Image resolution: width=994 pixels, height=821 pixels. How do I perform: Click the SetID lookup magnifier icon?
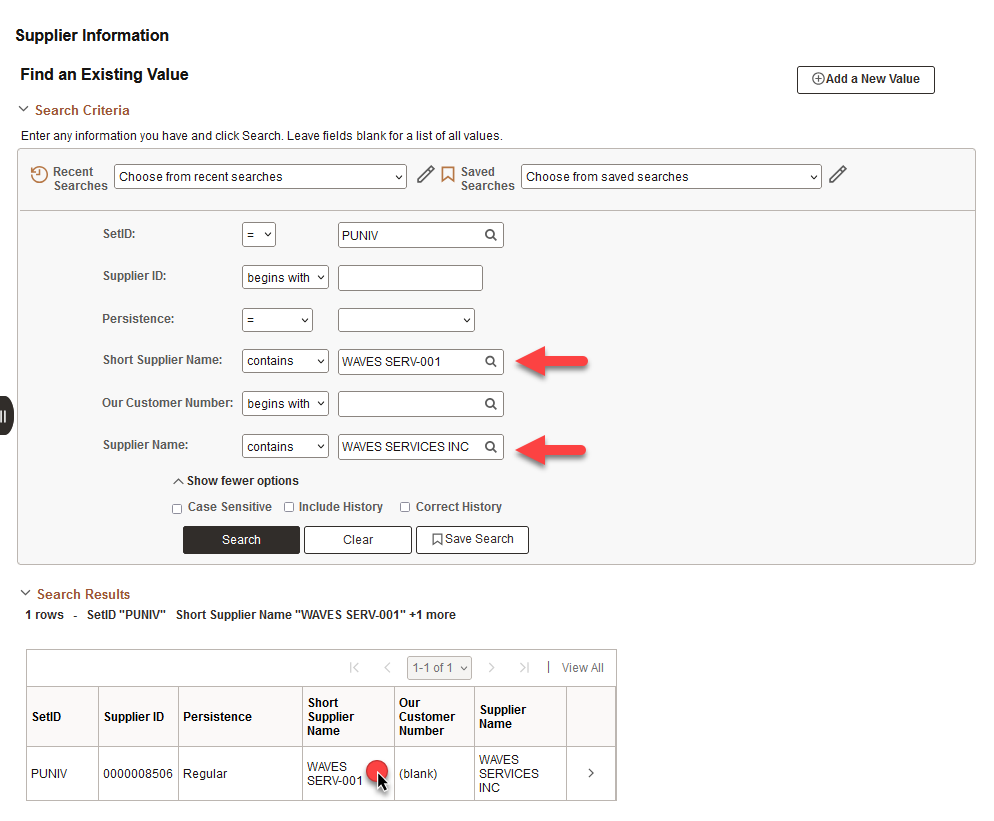click(491, 235)
